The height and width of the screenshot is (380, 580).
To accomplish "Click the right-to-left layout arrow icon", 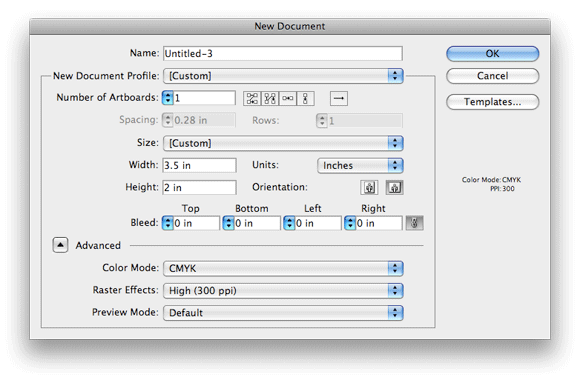I will (338, 98).
